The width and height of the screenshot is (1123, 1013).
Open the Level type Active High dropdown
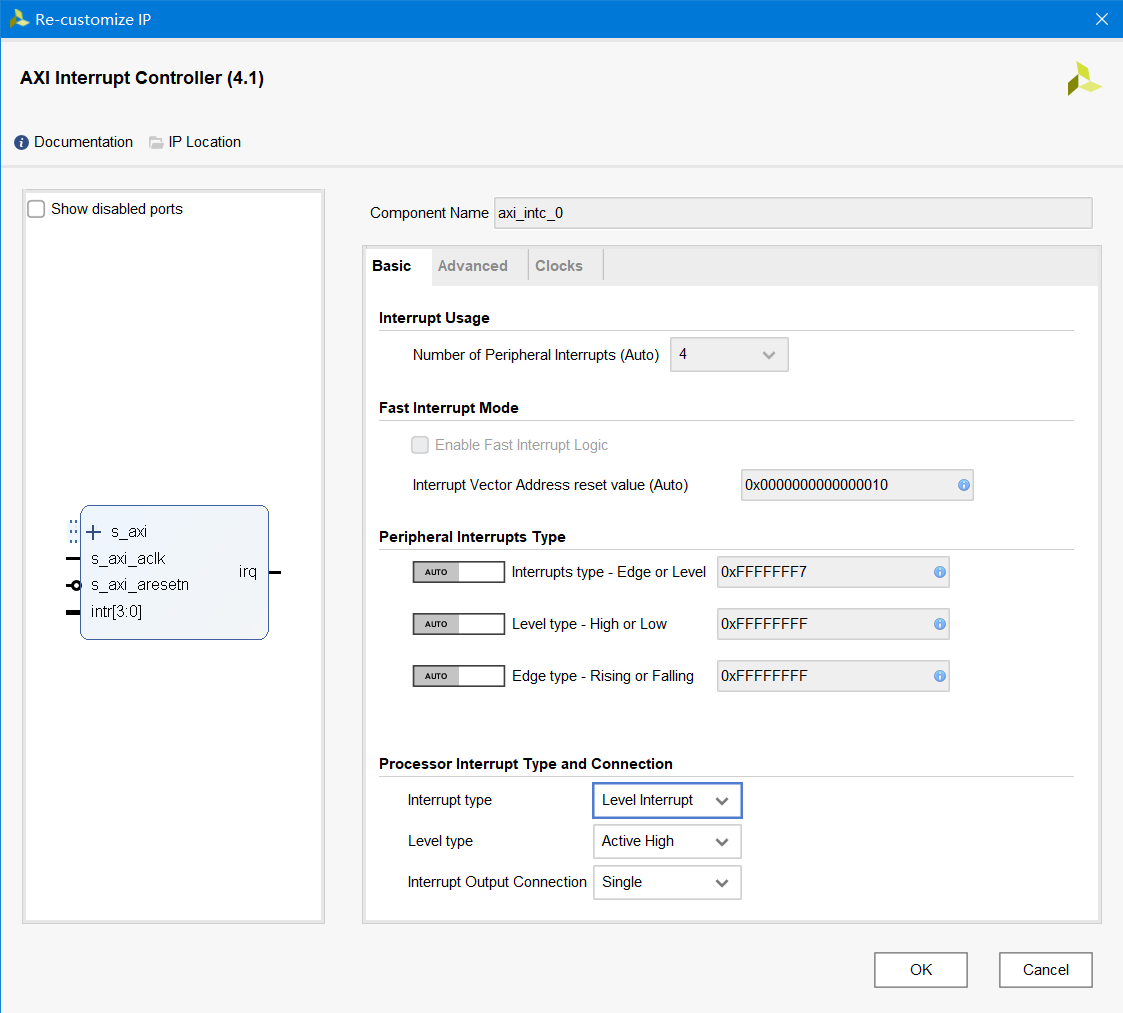(667, 841)
